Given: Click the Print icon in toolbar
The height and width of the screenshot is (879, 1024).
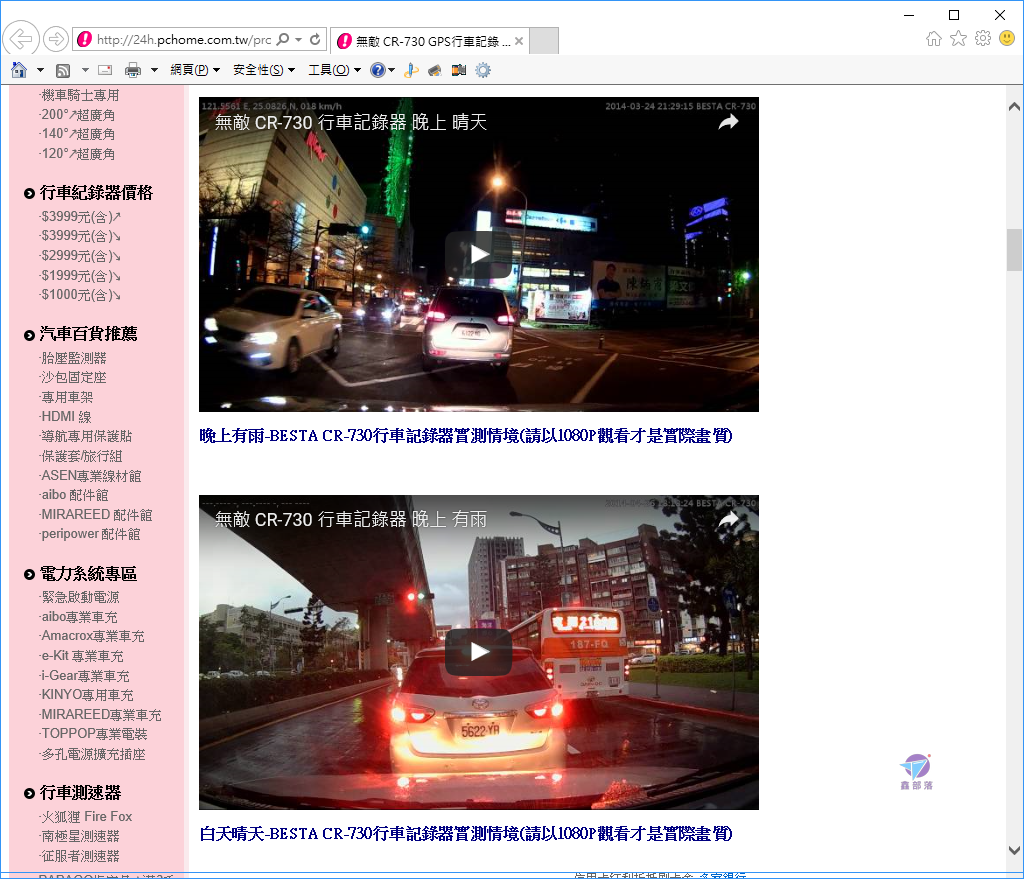Looking at the screenshot, I should [133, 70].
